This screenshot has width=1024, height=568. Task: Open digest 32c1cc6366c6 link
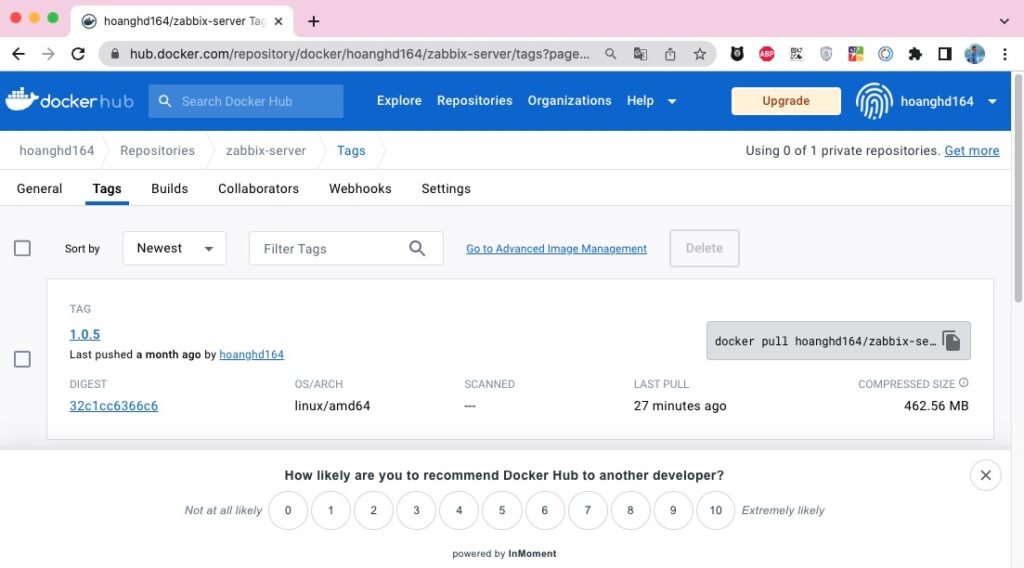click(x=114, y=405)
